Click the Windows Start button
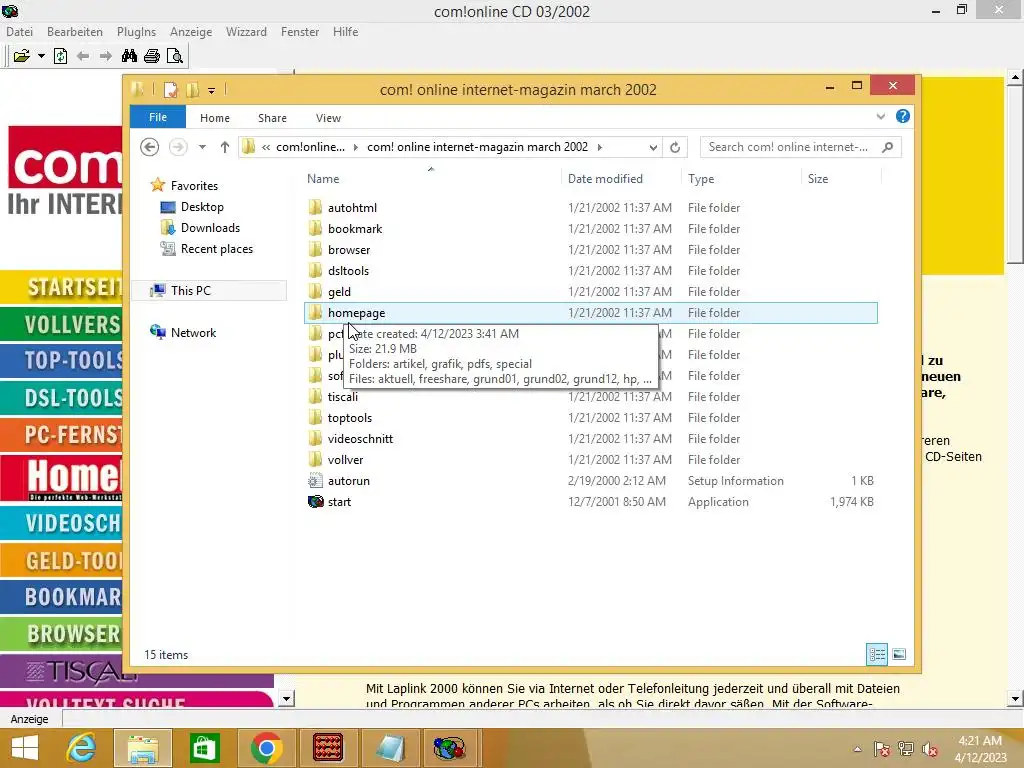This screenshot has width=1024, height=768. 25,748
